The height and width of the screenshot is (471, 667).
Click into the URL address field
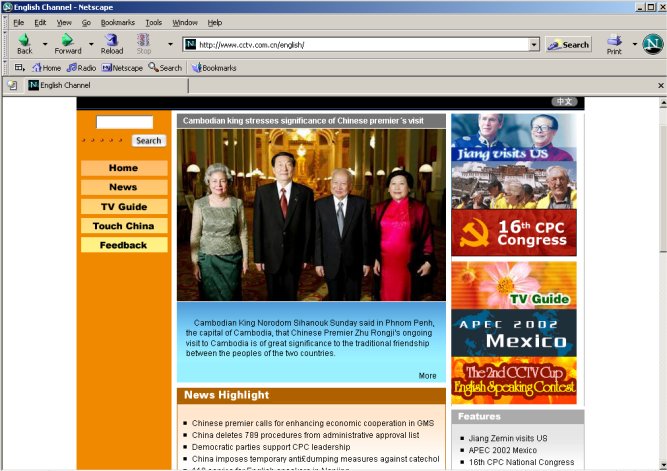[x=362, y=44]
